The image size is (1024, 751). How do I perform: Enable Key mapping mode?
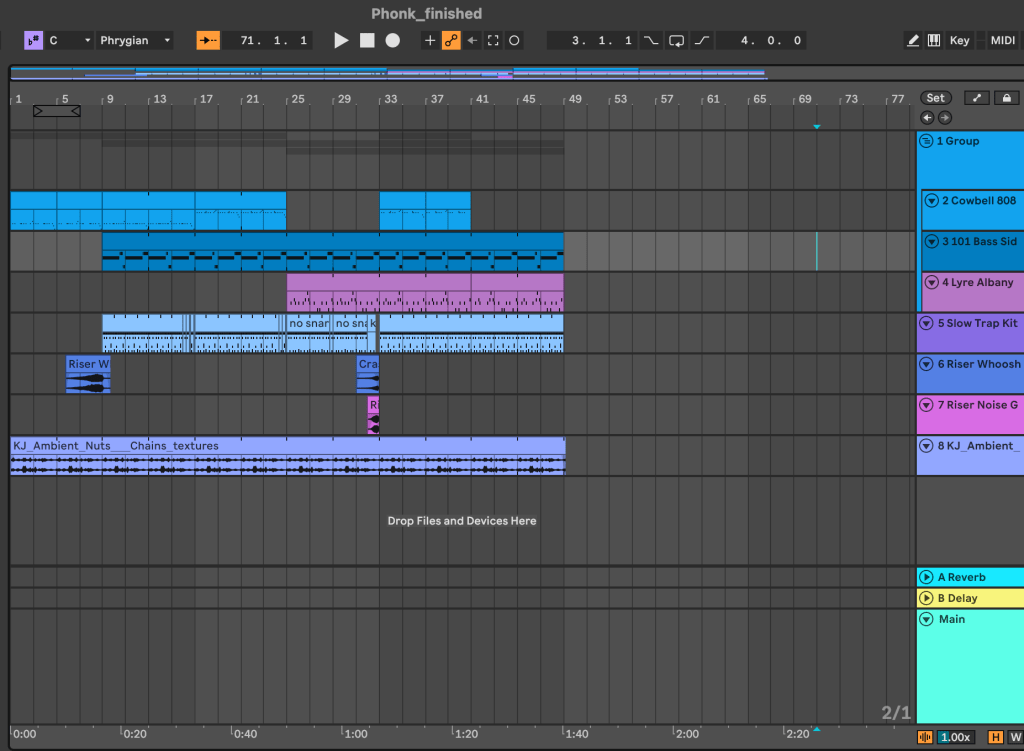coord(959,40)
